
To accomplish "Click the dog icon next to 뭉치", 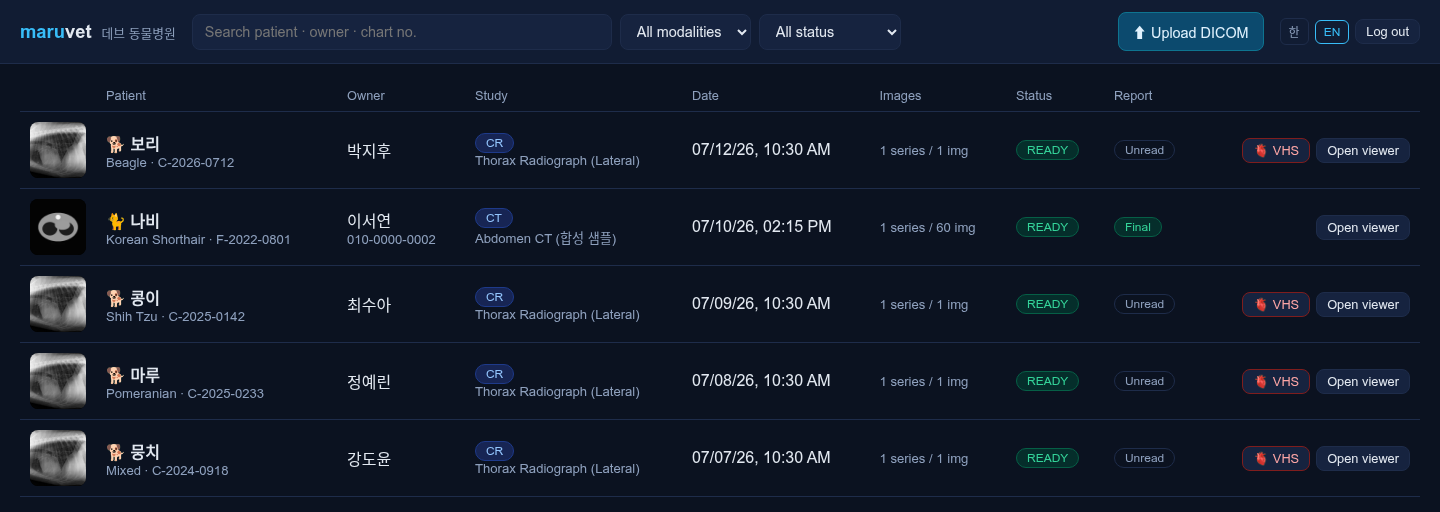I will pos(115,452).
